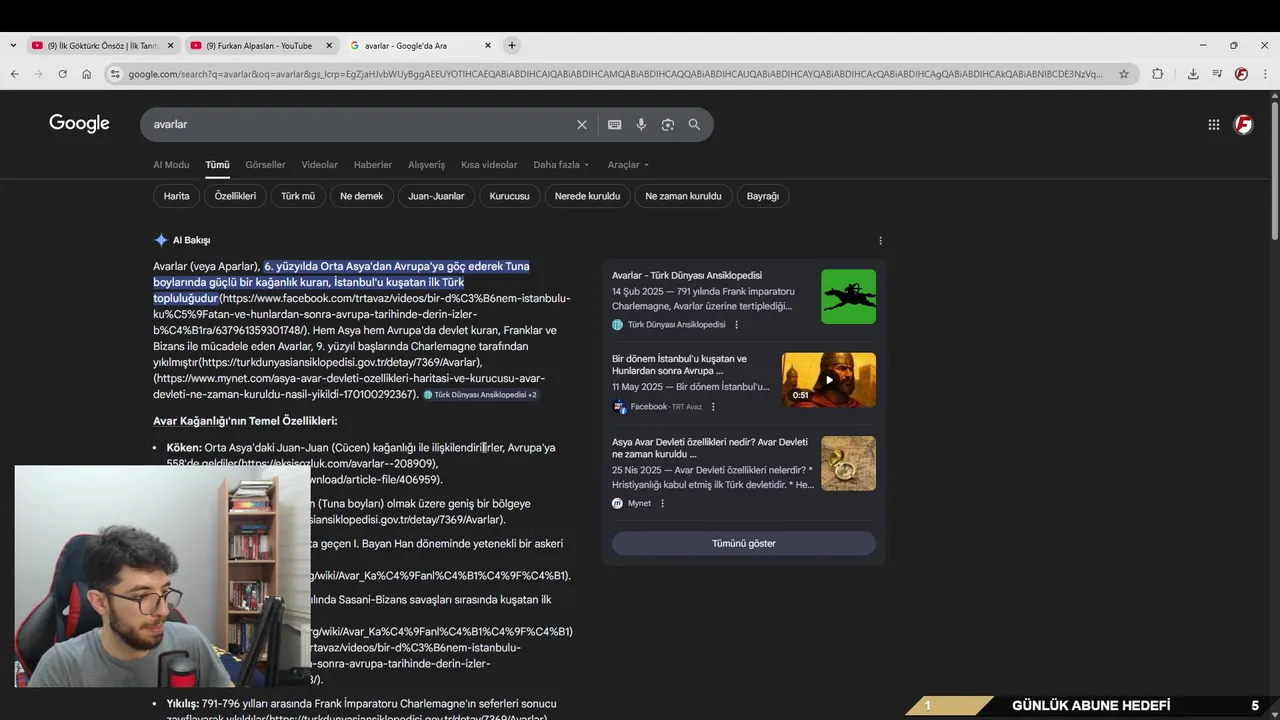Start a voice search with microphone
The image size is (1280, 720).
tap(641, 124)
